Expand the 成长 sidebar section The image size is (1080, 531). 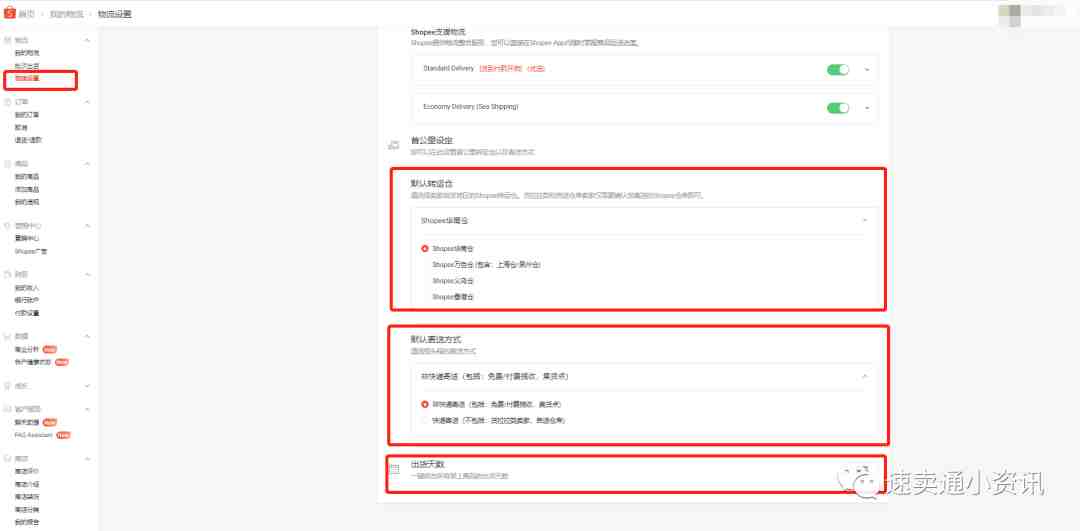[x=87, y=386]
